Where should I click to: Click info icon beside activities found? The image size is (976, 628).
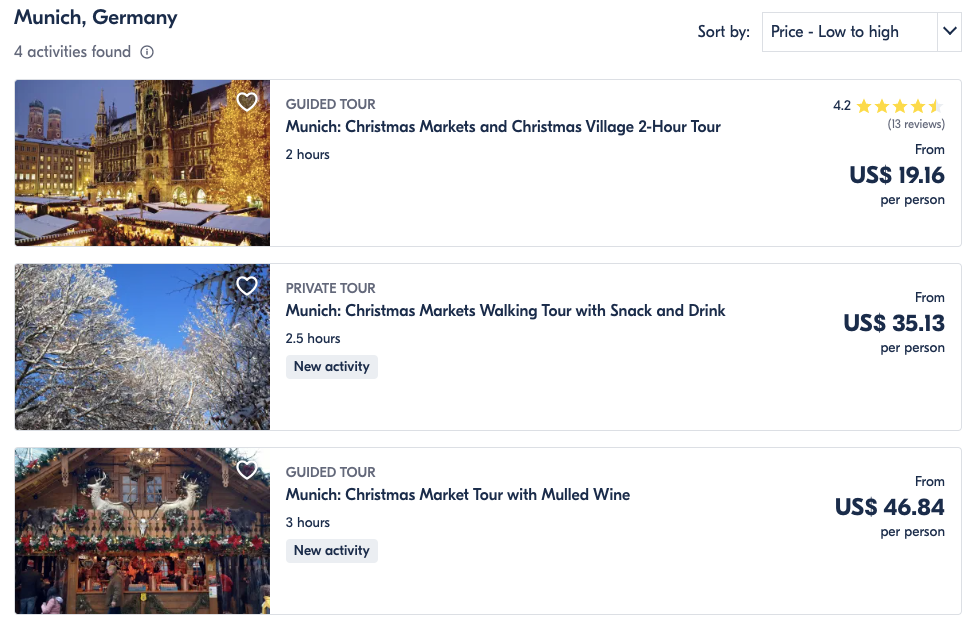[147, 52]
